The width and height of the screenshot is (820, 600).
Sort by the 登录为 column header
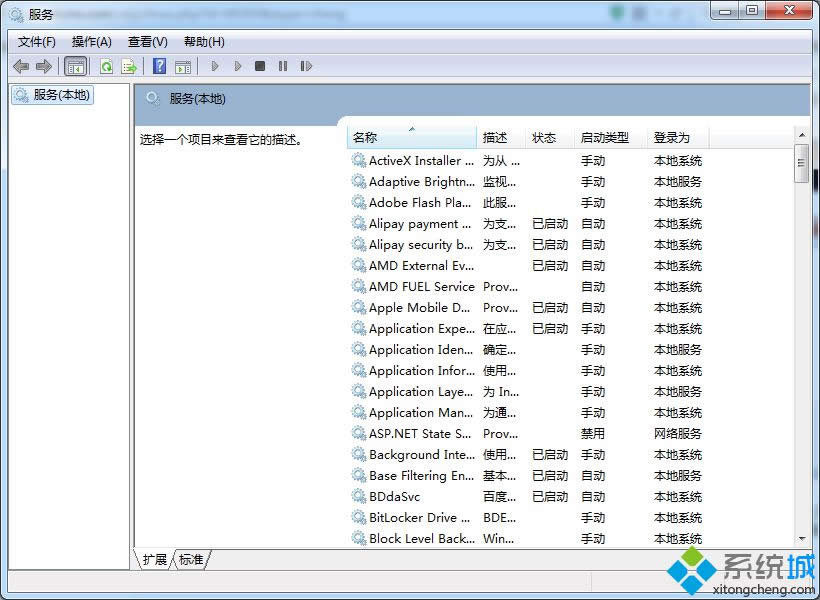678,138
